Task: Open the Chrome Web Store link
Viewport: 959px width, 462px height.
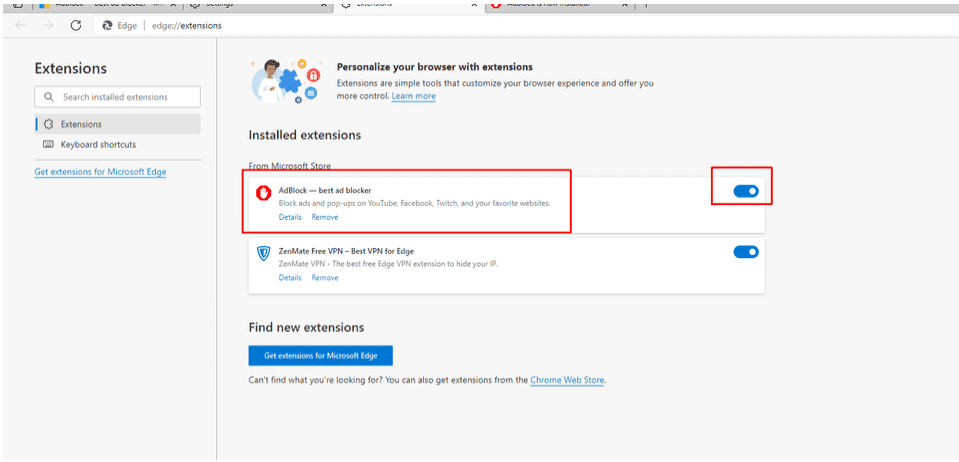Action: [x=567, y=380]
